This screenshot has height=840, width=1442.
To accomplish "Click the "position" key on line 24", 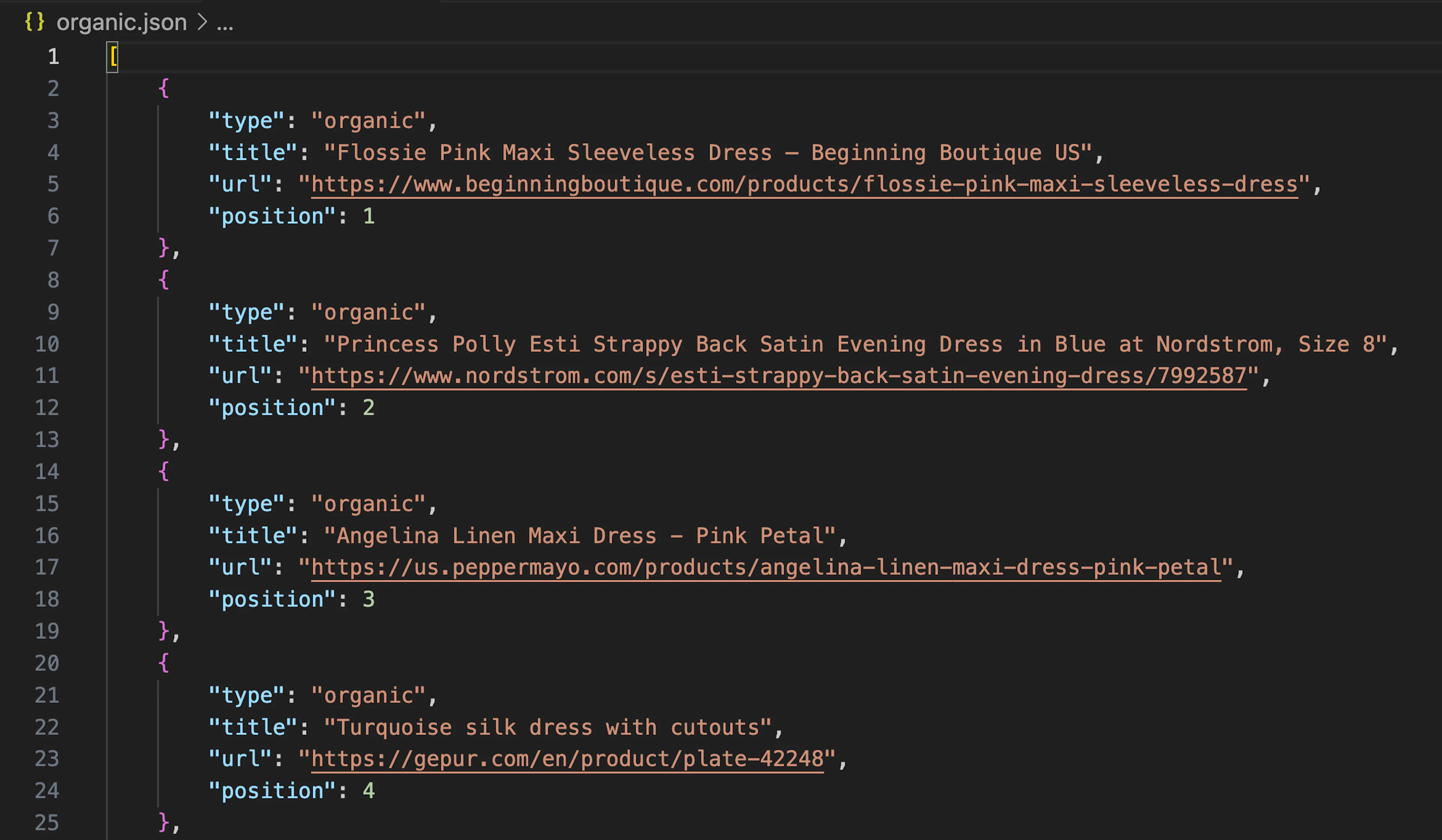I will 272,791.
